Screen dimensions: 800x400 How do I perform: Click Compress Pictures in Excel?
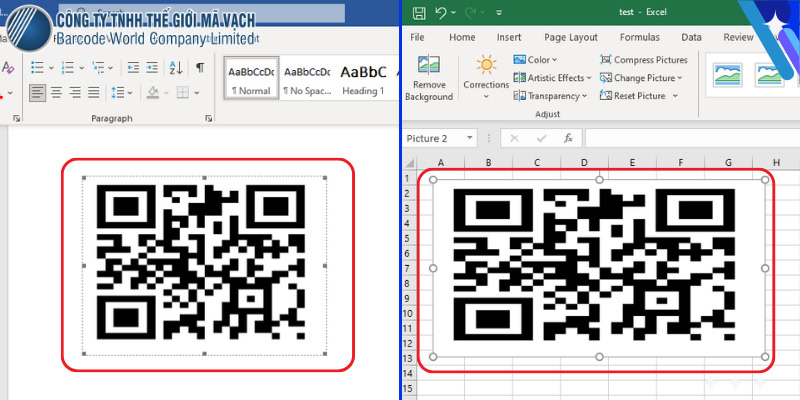644,60
